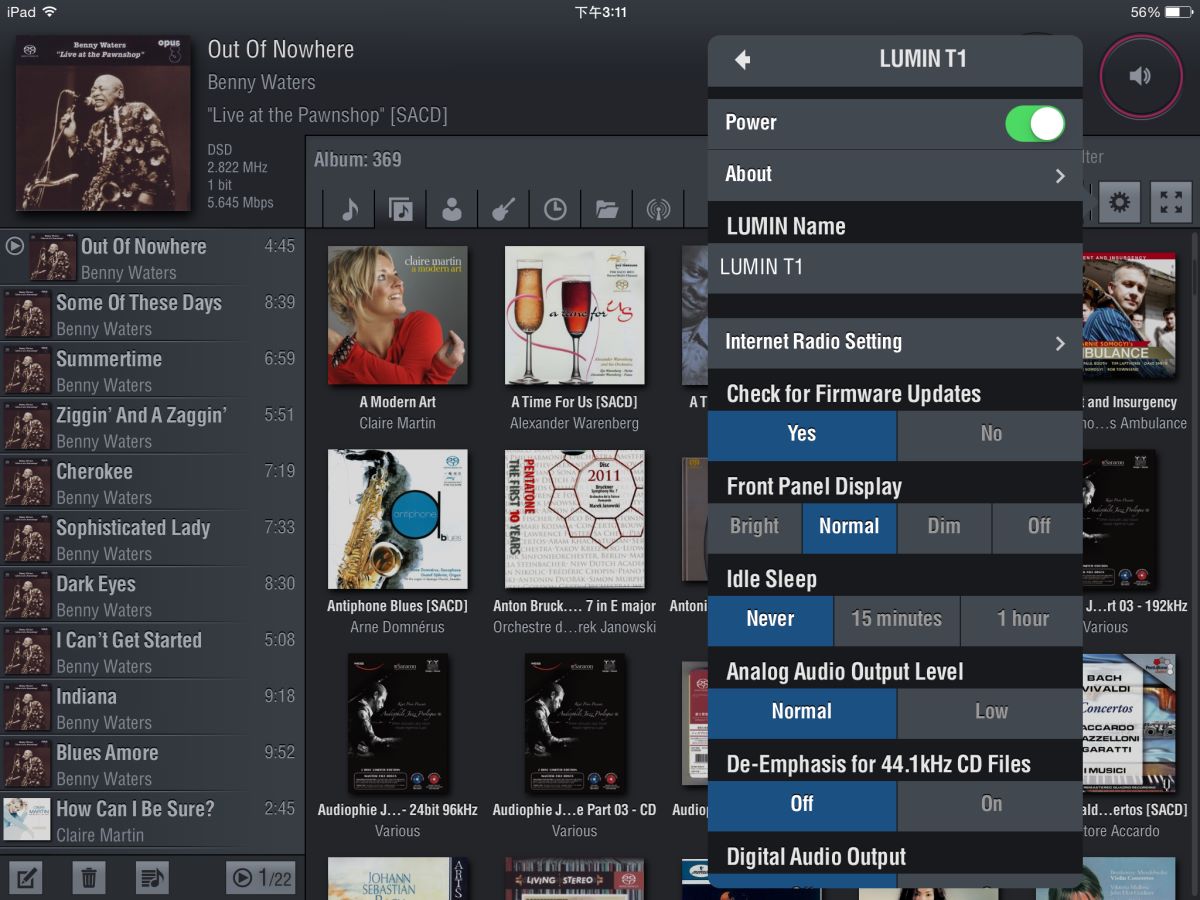Screen dimensions: 1200x900
Task: Turn De-Emphasis for 44.1kHz CD Files Off
Action: (x=802, y=804)
